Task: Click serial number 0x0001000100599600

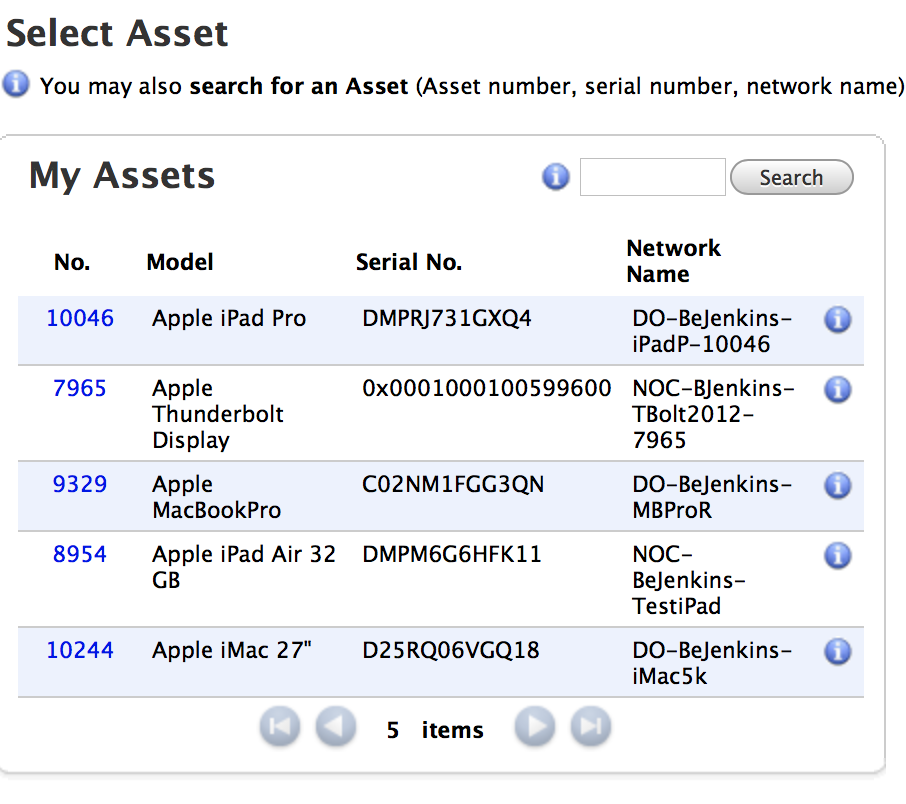Action: 487,388
